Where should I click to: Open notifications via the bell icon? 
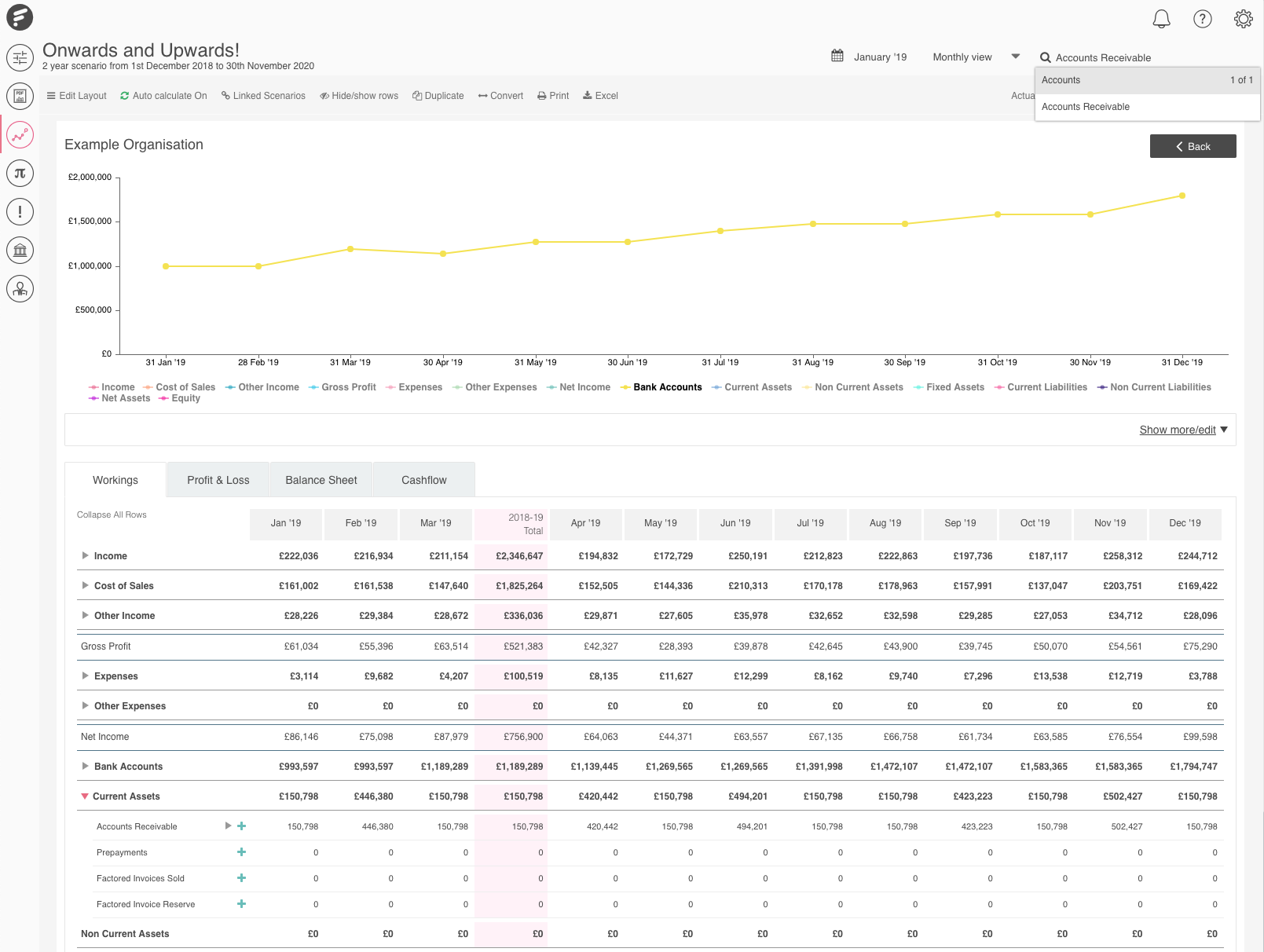(x=1163, y=18)
